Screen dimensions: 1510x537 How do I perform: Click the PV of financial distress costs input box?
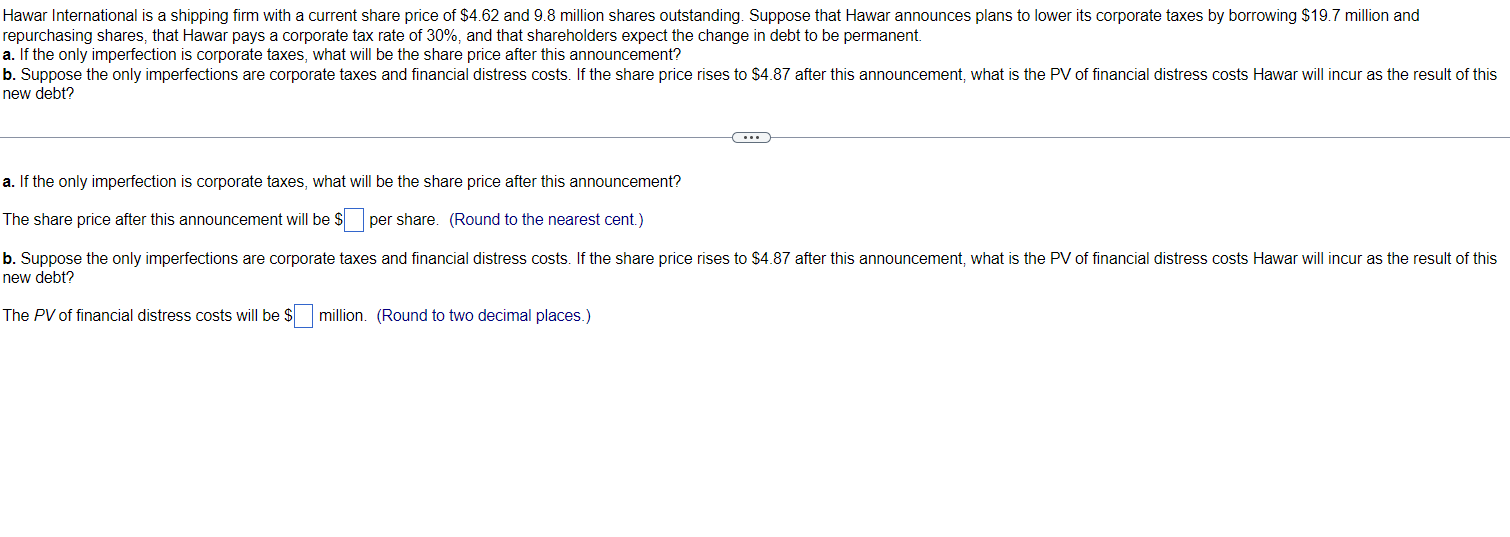point(303,316)
